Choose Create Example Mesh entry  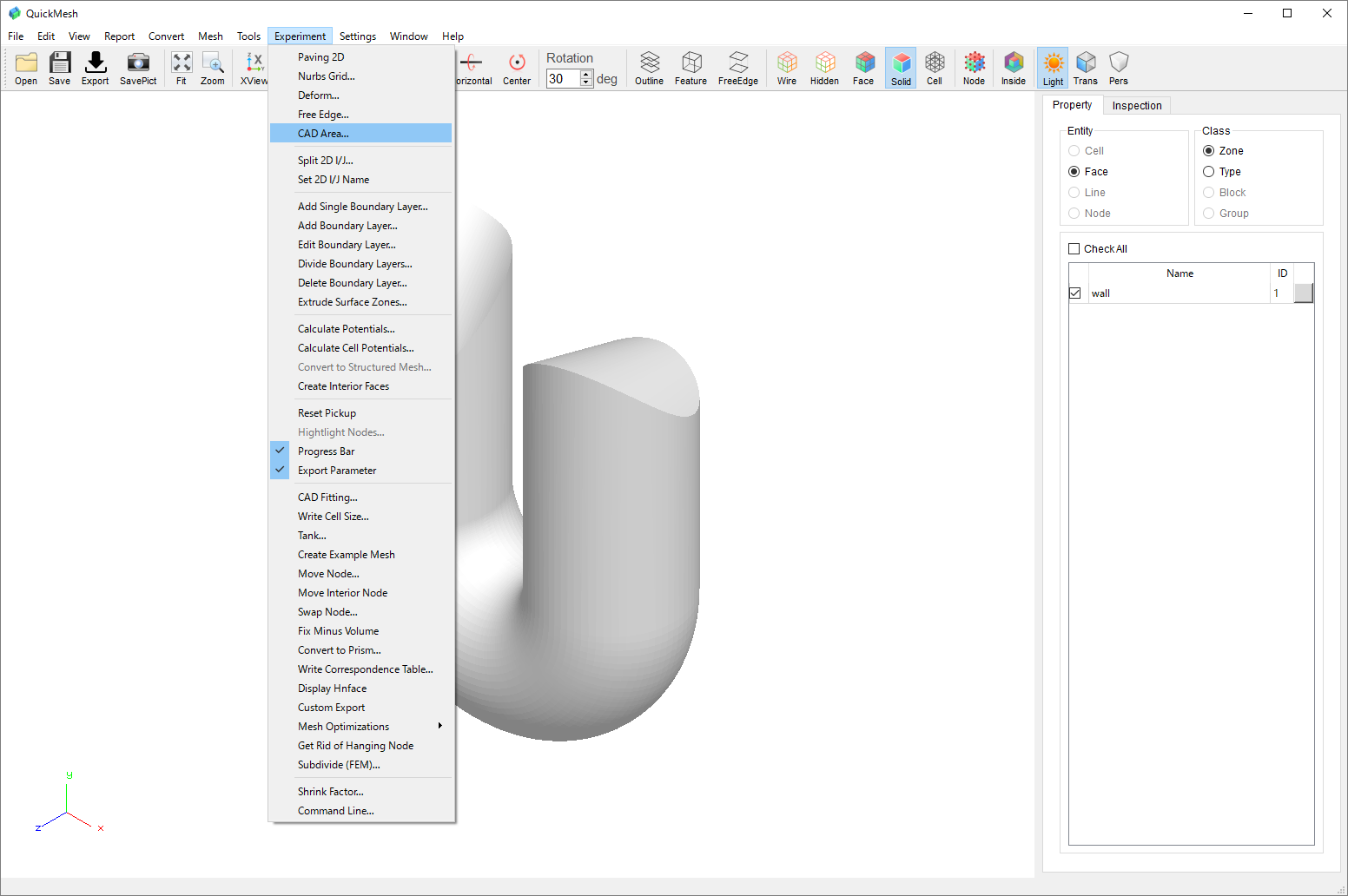[360, 555]
